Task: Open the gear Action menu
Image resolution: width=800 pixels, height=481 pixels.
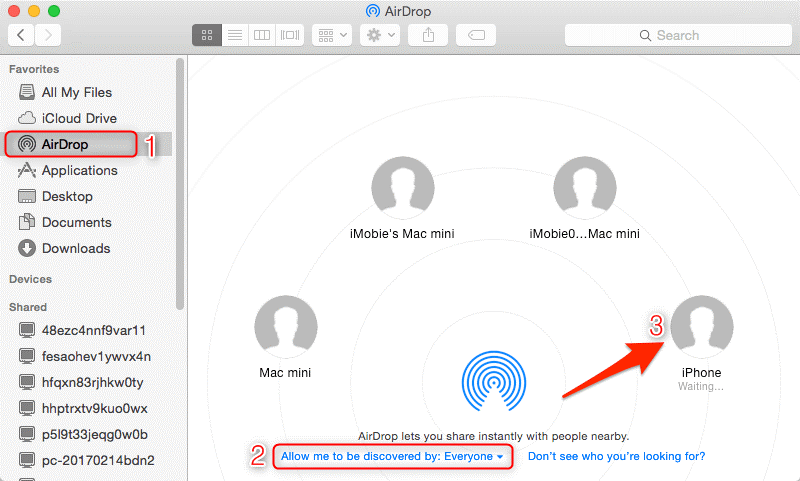Action: coord(380,35)
